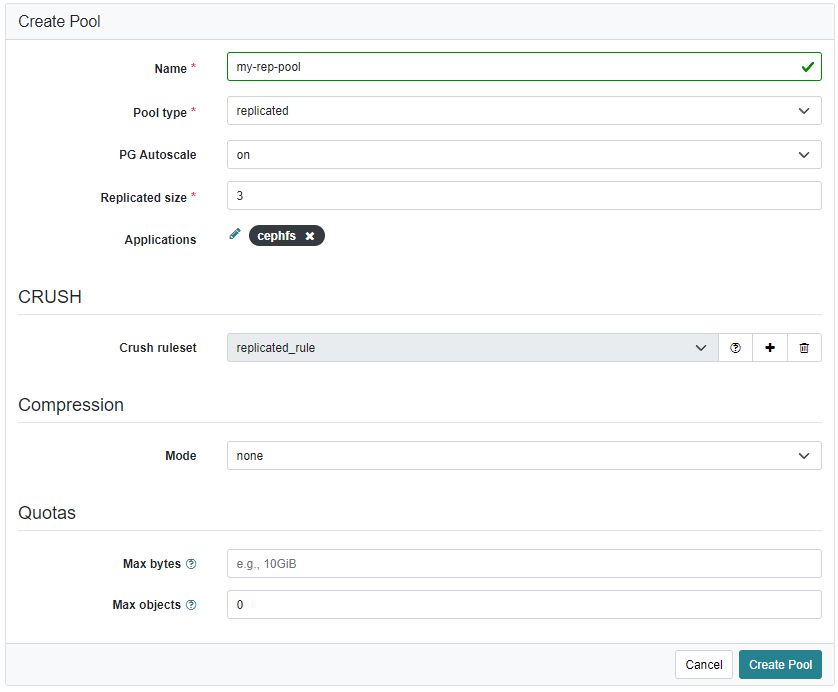838x692 pixels.
Task: Expand the Pool type dropdown
Action: pyautogui.click(x=523, y=111)
